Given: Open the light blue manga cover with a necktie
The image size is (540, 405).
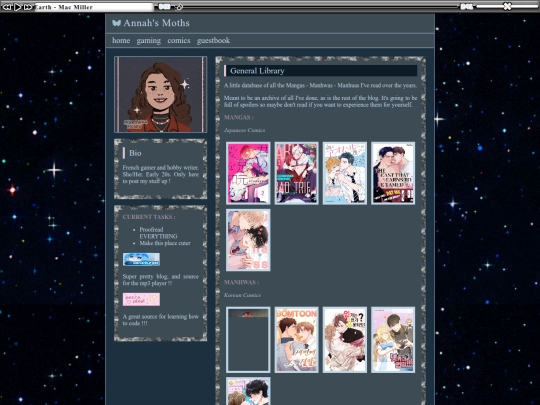Looking at the screenshot, I should [345, 173].
